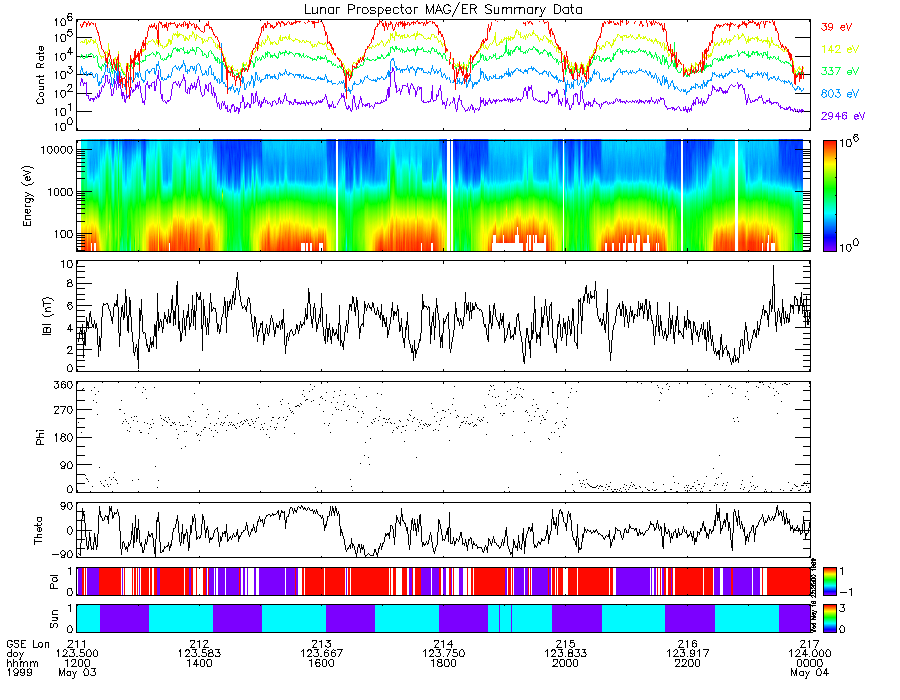The height and width of the screenshot is (700, 900).
Task: Click inside the energy spectrogram panel
Action: (x=443, y=196)
